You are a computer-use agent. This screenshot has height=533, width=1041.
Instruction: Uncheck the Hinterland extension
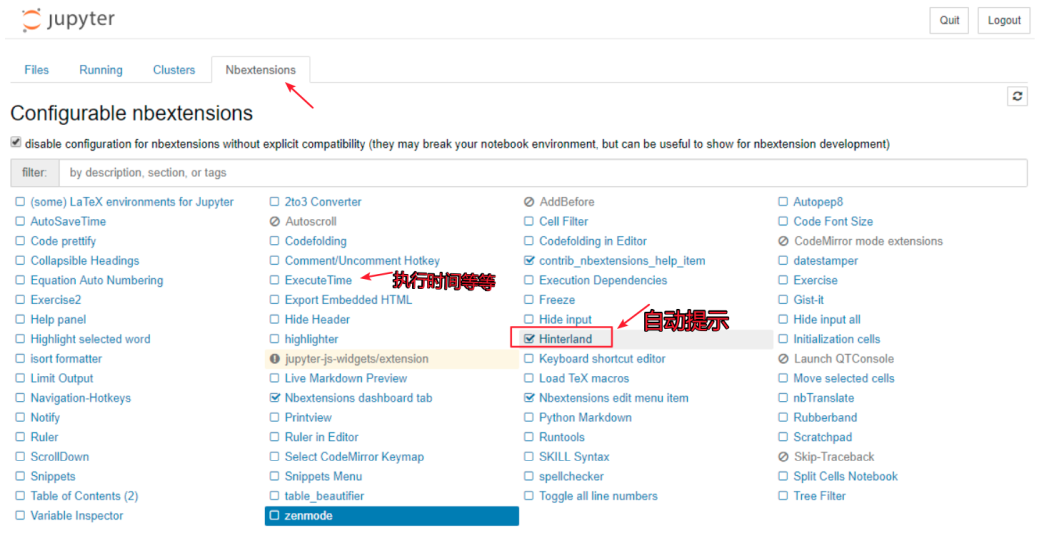pos(528,339)
